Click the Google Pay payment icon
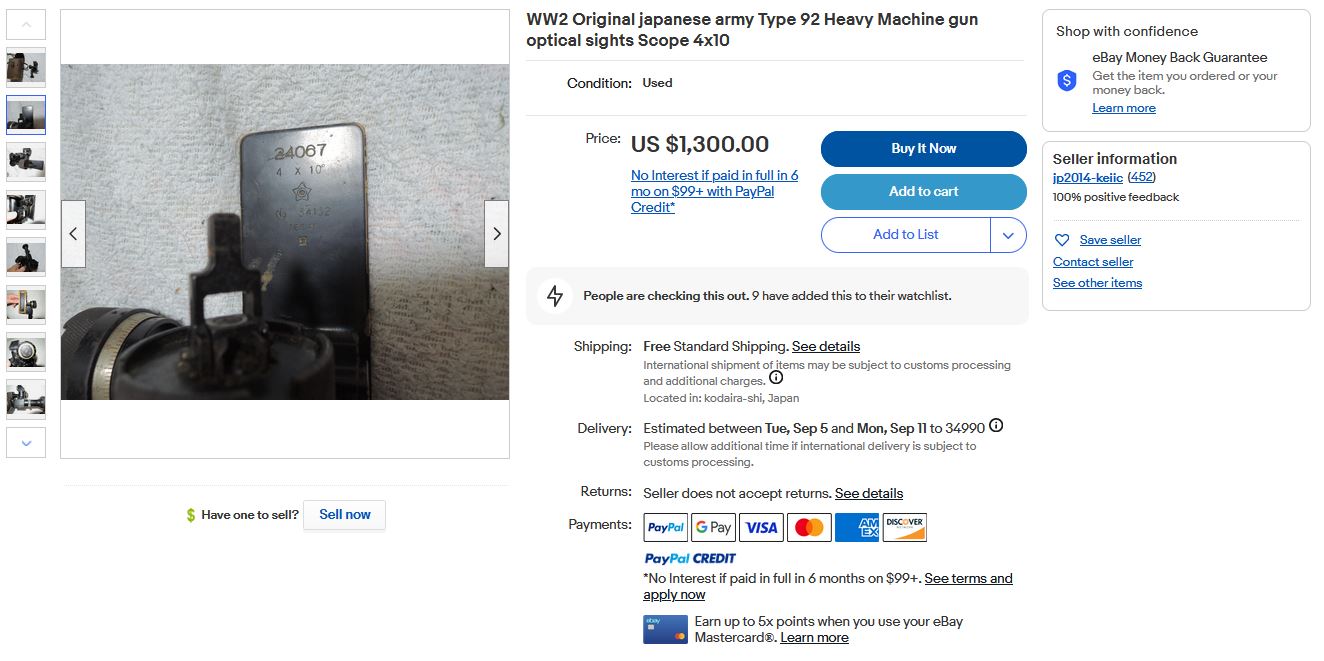1324x661 pixels. 713,527
